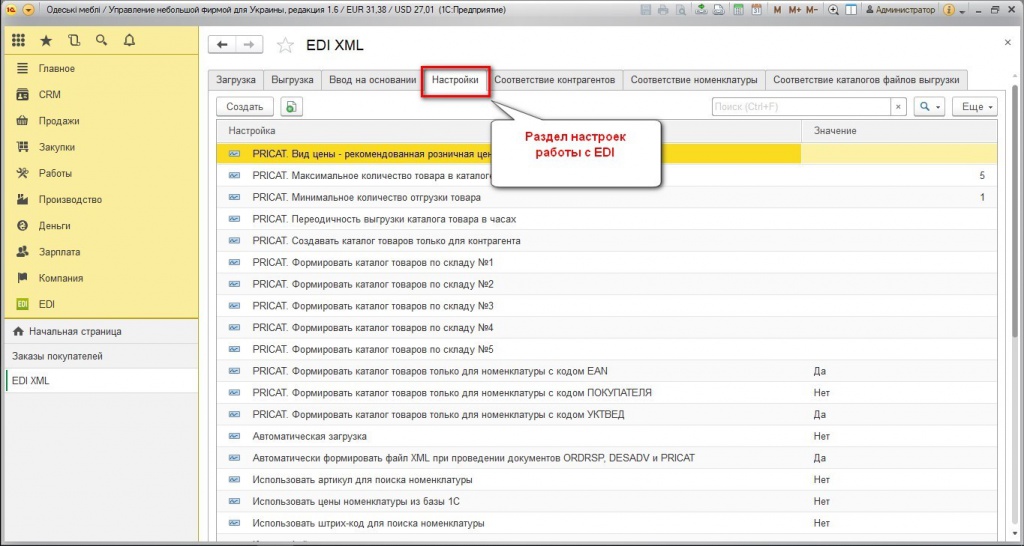Open the CRM section

101,95
